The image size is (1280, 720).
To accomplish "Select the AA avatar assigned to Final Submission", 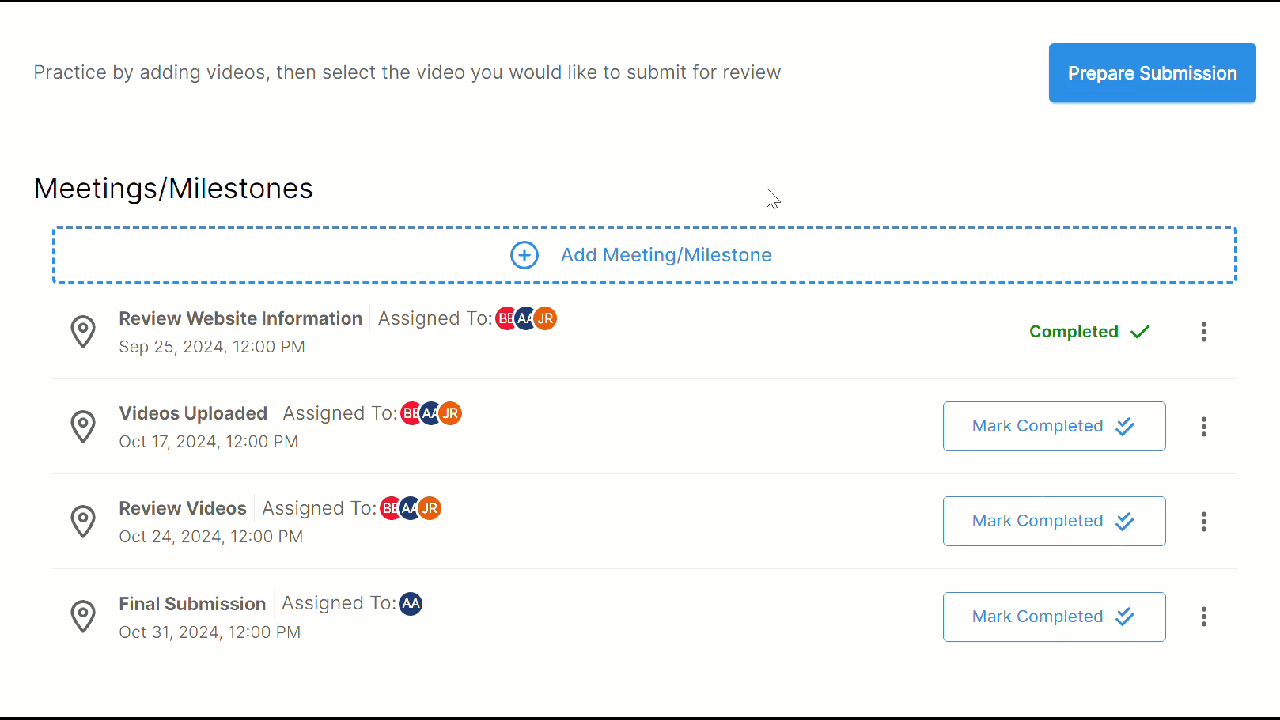I will click(410, 603).
